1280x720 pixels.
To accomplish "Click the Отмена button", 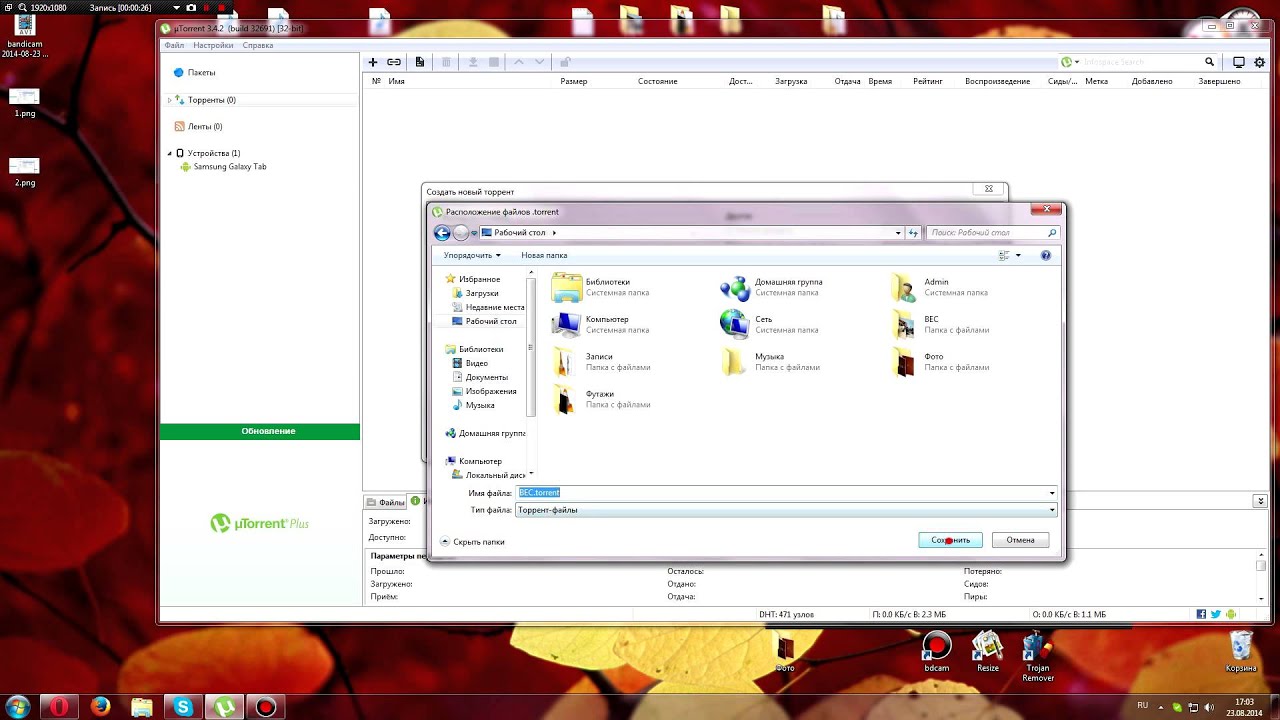I will pos(1020,540).
